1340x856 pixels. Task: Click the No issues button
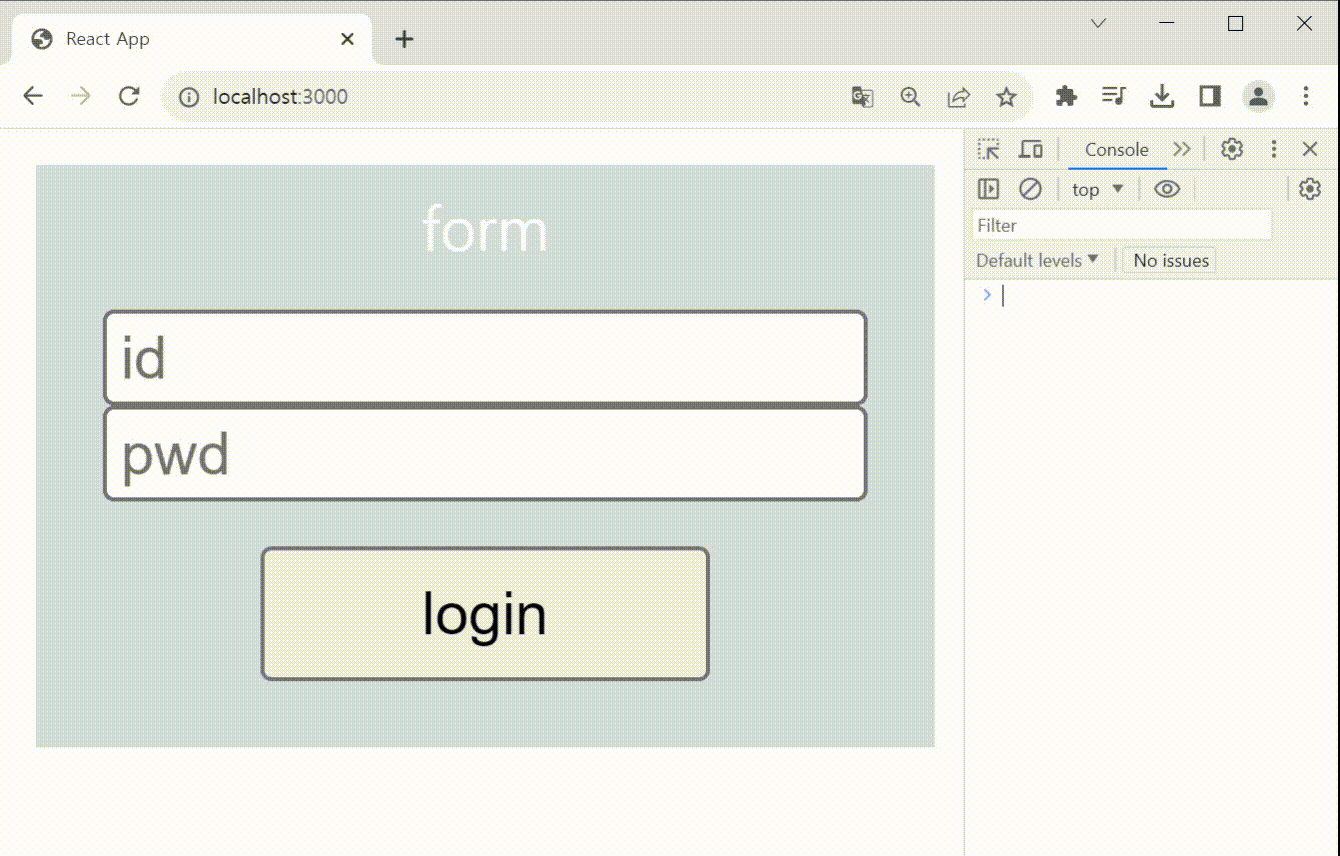coord(1169,260)
